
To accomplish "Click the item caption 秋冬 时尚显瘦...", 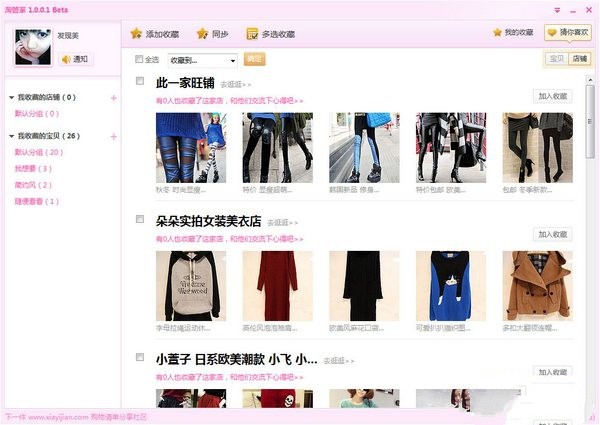I will pos(181,190).
